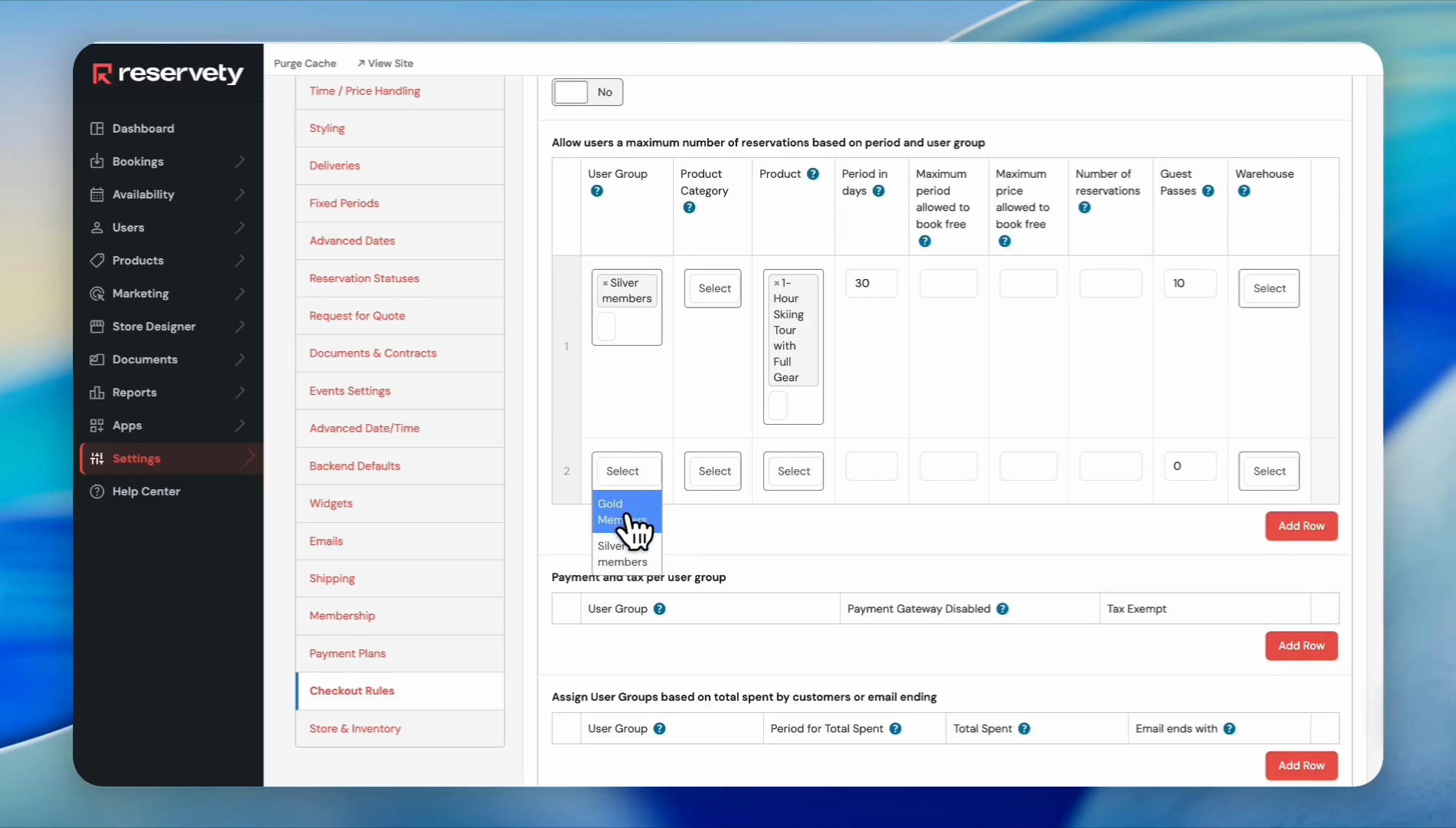1456x828 pixels.
Task: Toggle the No switch at top
Action: (x=587, y=92)
